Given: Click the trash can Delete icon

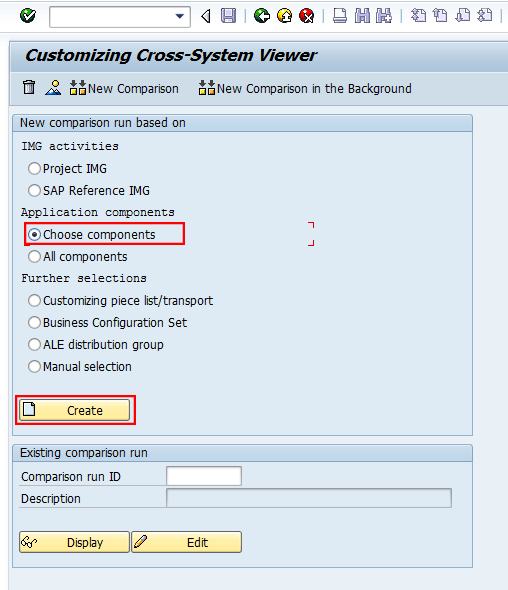Looking at the screenshot, I should [29, 88].
